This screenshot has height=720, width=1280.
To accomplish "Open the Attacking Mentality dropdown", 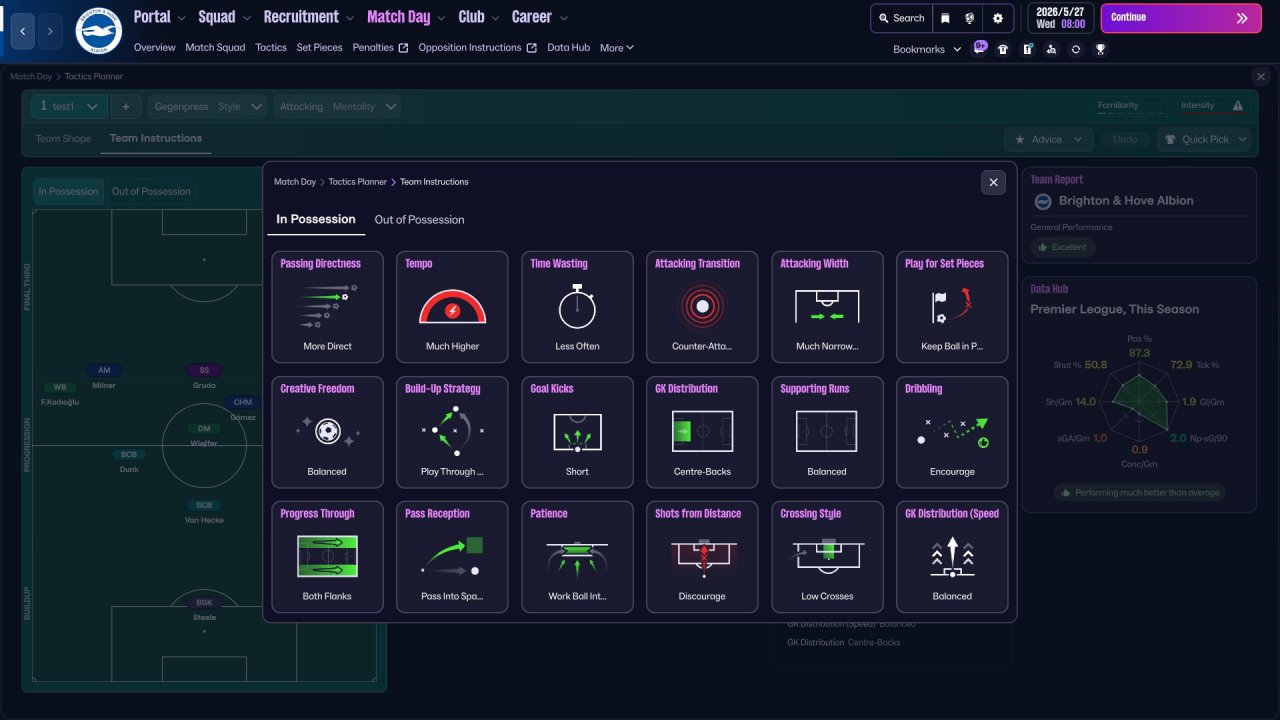I will 337,106.
